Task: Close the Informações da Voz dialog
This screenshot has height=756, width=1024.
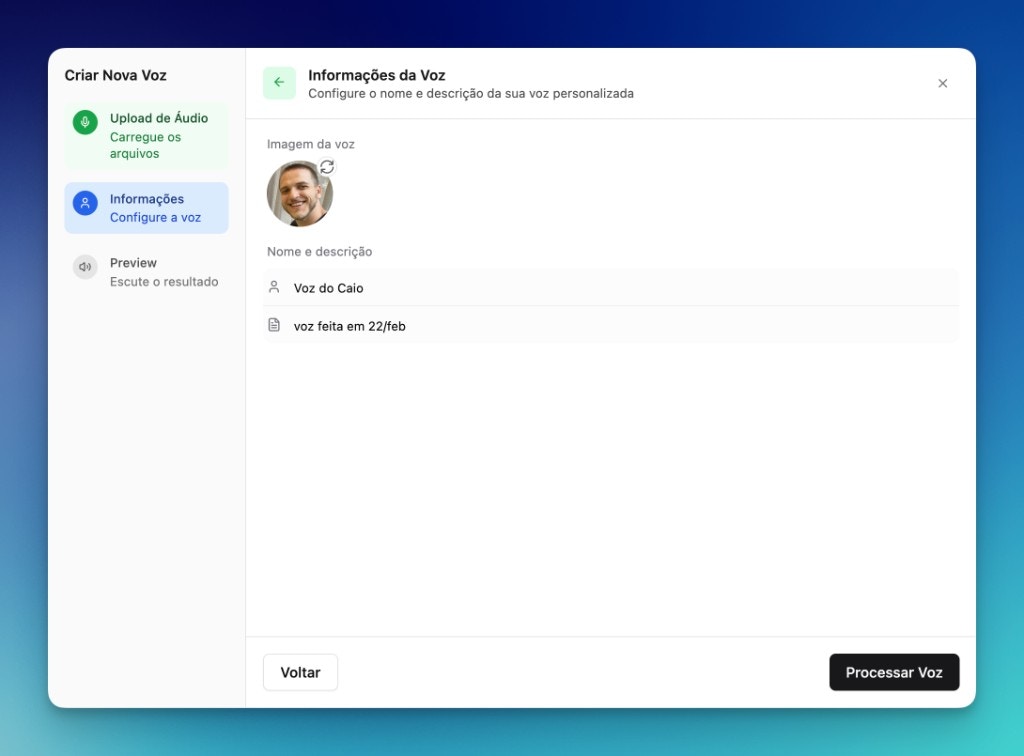Action: click(x=942, y=83)
